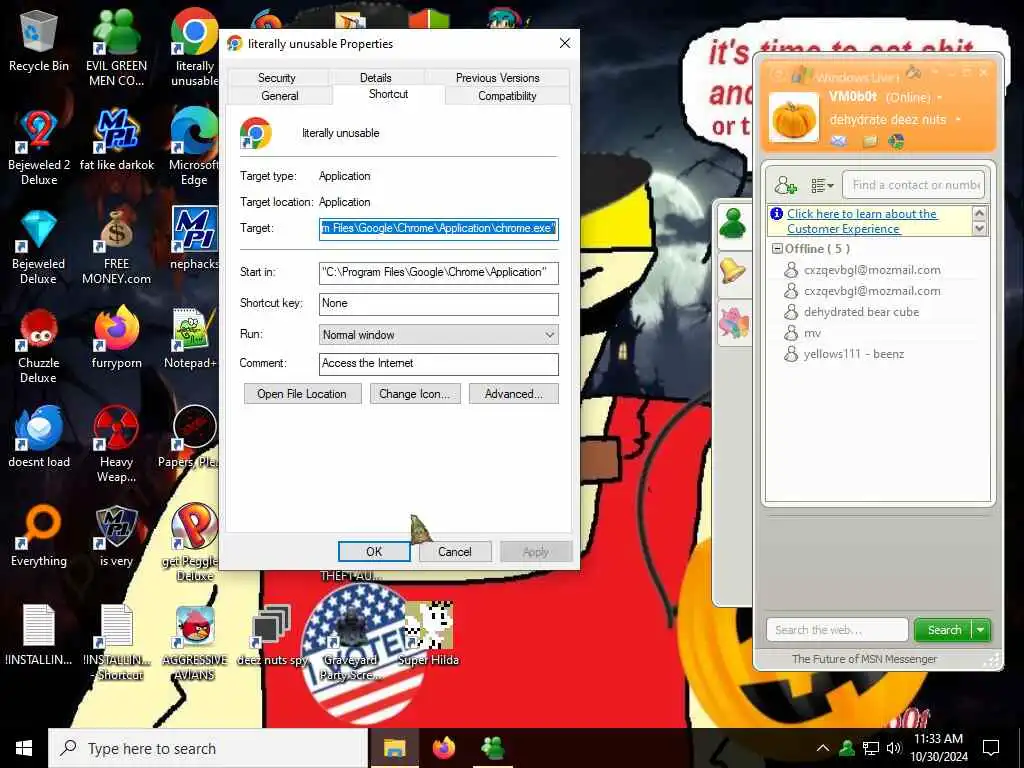Screen dimensions: 1024x768
Task: Open the volume control in system tray
Action: point(894,748)
